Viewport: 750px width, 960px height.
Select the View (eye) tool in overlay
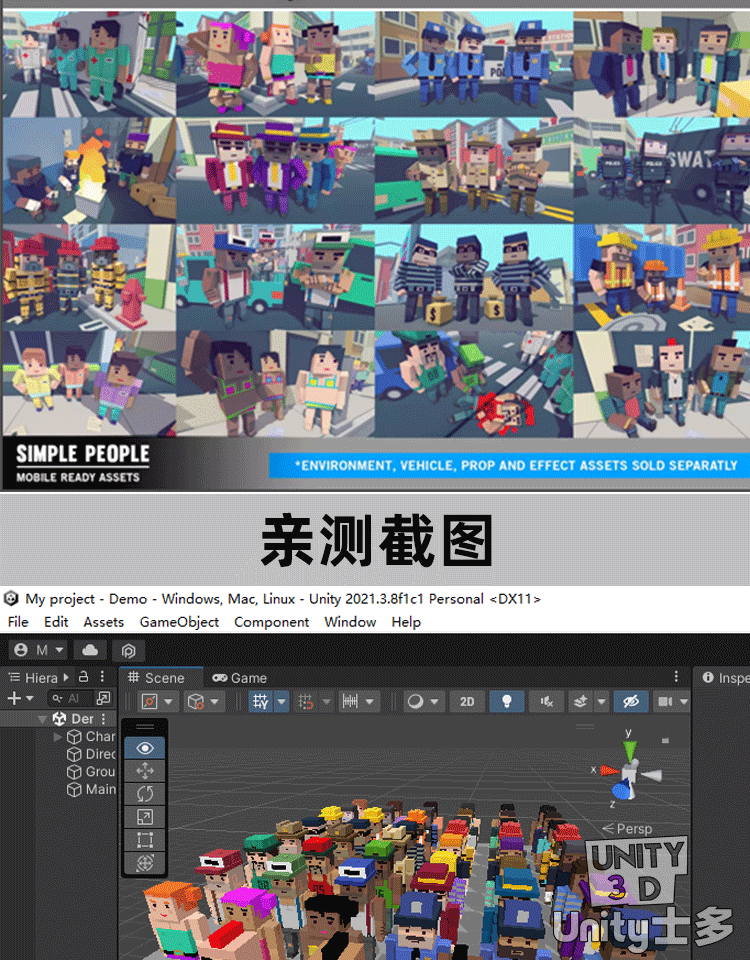coord(145,748)
